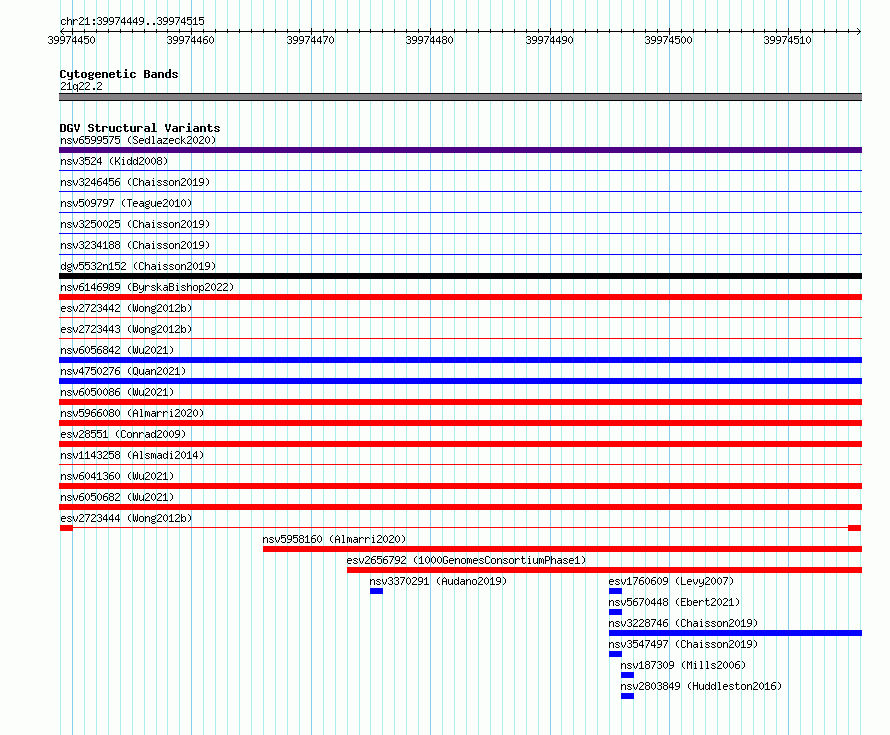This screenshot has height=735, width=890.
Task: Click the red bar of esv2656792
Action: pyautogui.click(x=604, y=570)
